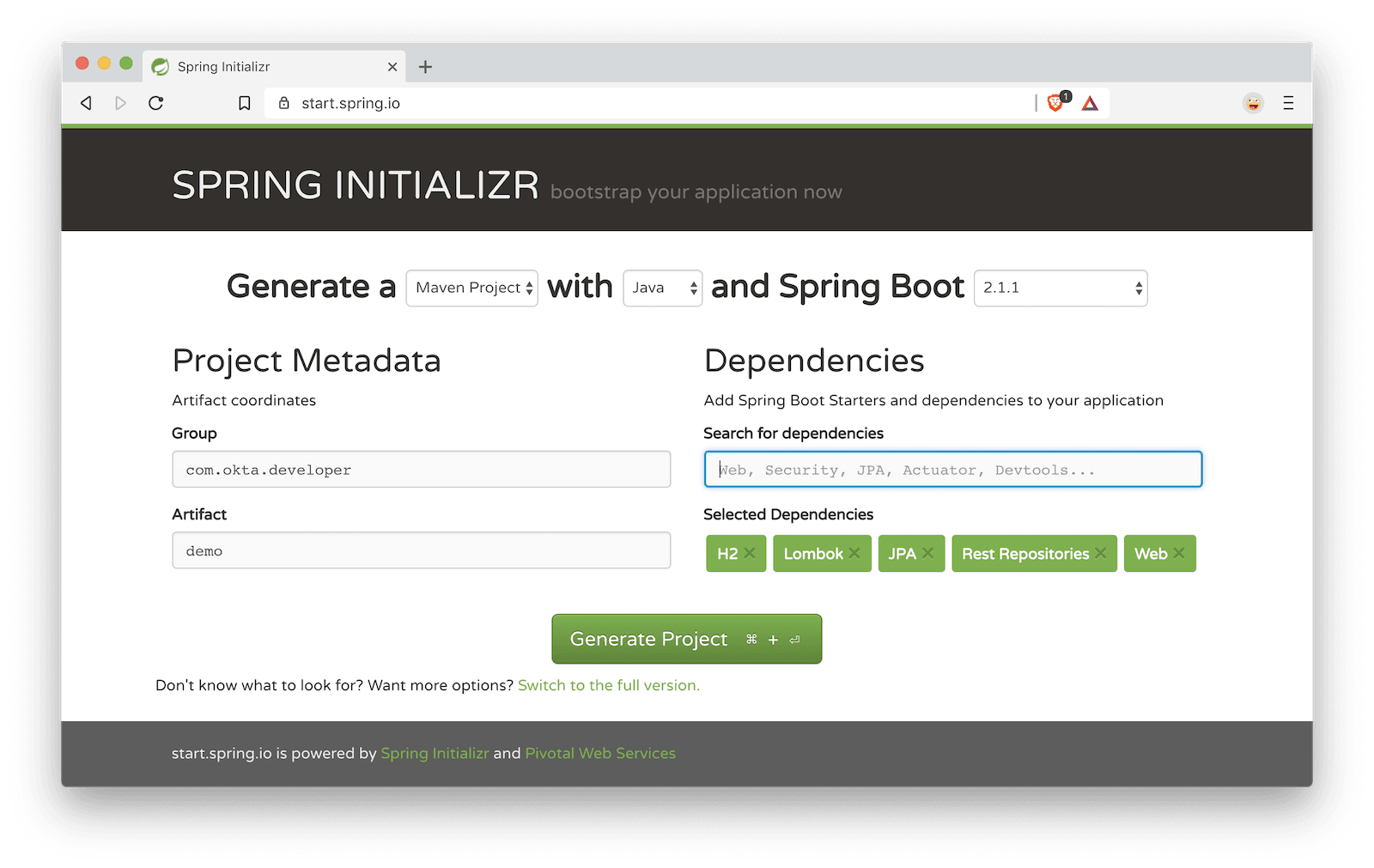Open the browser hamburger menu
The width and height of the screenshot is (1374, 868).
pyautogui.click(x=1288, y=103)
